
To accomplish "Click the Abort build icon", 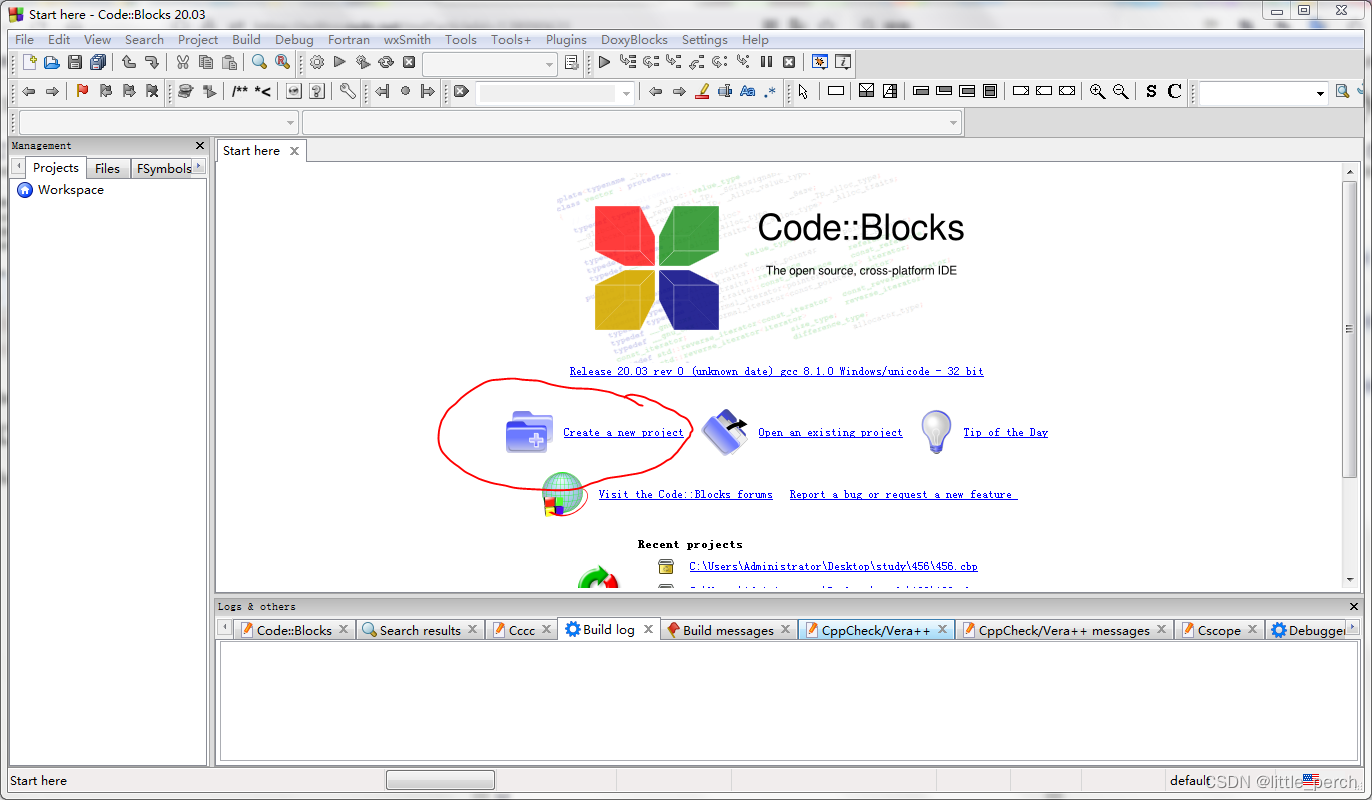I will 409,62.
